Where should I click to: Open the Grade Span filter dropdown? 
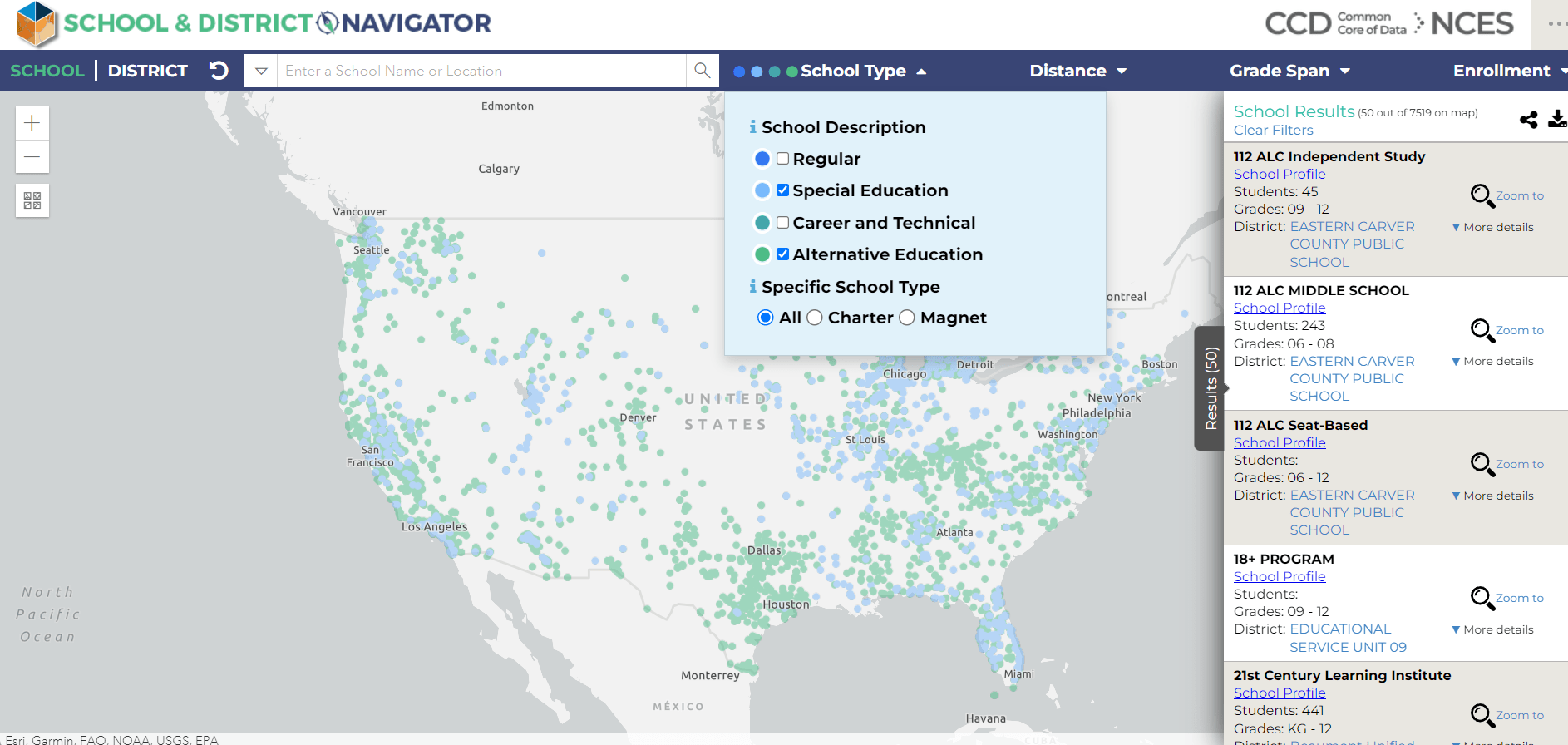pos(1290,71)
